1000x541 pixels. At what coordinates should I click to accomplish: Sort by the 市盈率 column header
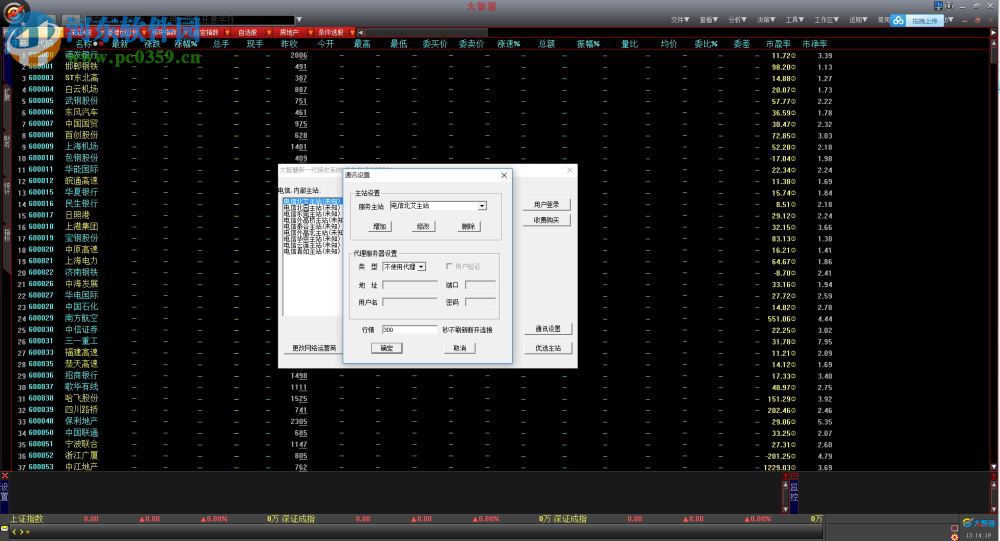tap(778, 44)
